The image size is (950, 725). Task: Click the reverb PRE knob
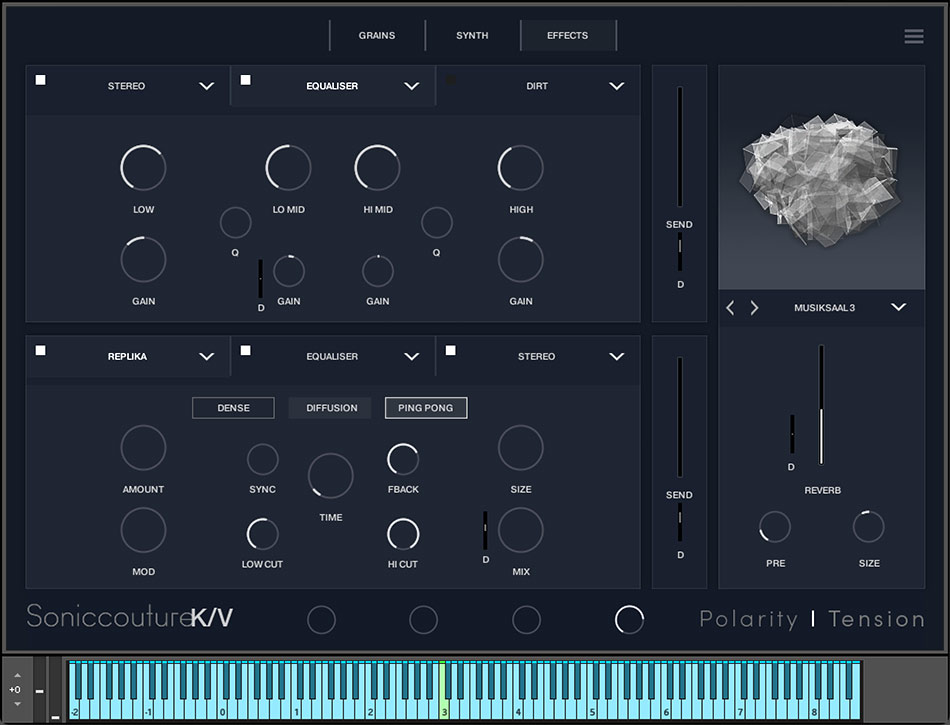(775, 527)
